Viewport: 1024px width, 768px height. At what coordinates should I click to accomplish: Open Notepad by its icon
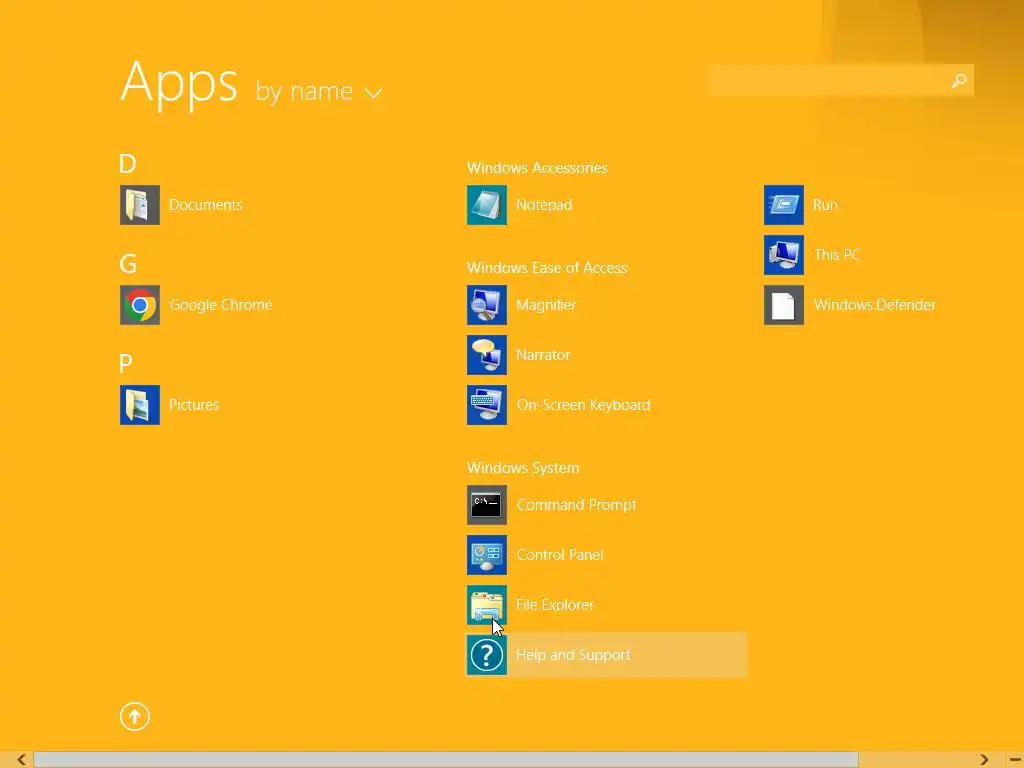pyautogui.click(x=487, y=205)
